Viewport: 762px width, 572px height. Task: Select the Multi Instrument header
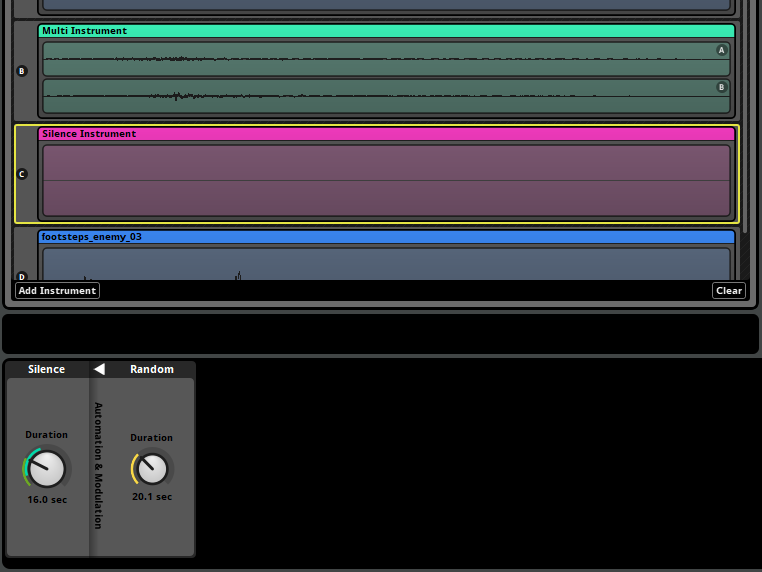[386, 31]
